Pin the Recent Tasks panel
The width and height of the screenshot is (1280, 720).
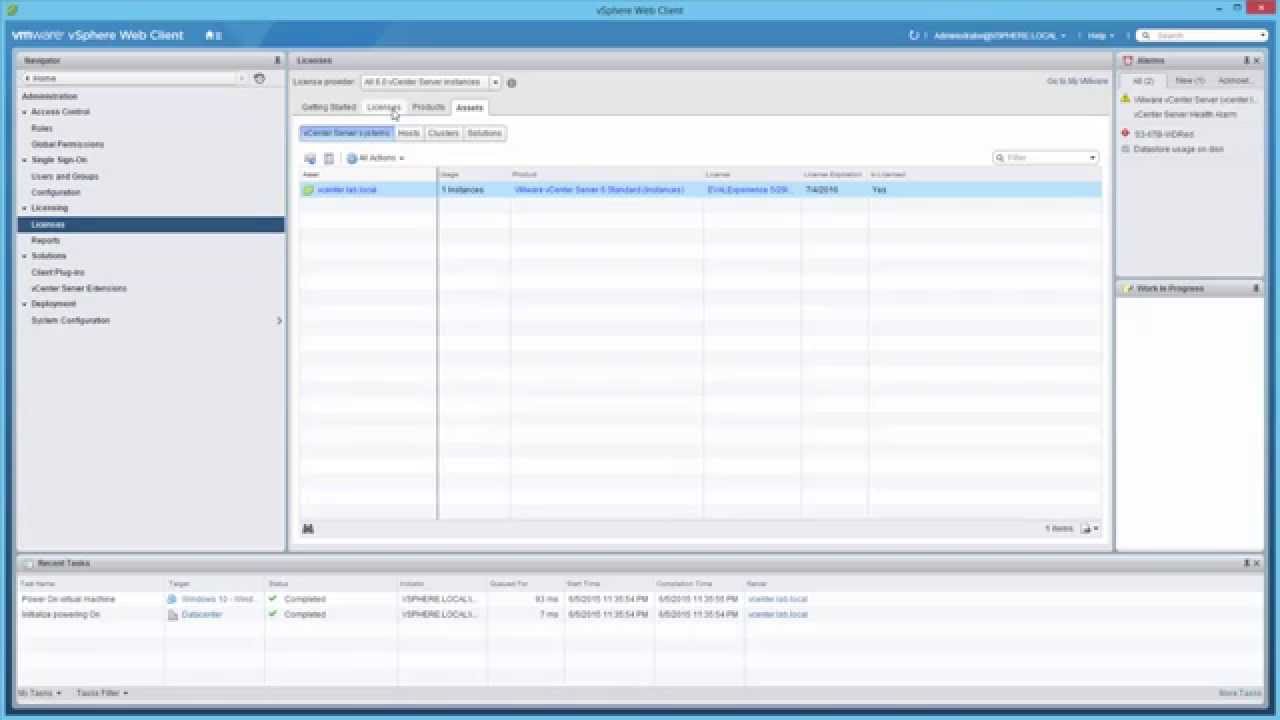coord(1246,563)
